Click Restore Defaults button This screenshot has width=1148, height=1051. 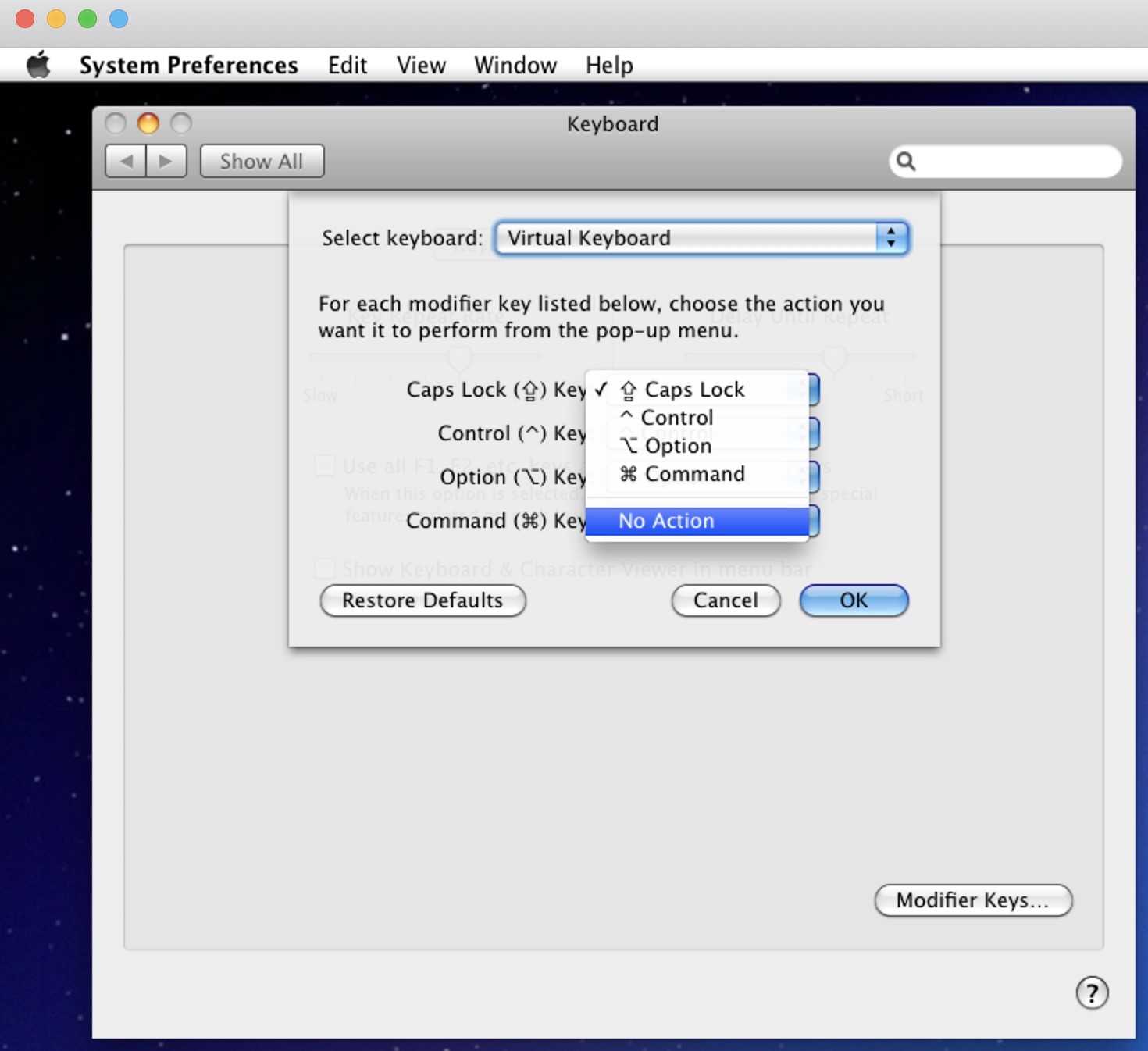pyautogui.click(x=422, y=600)
